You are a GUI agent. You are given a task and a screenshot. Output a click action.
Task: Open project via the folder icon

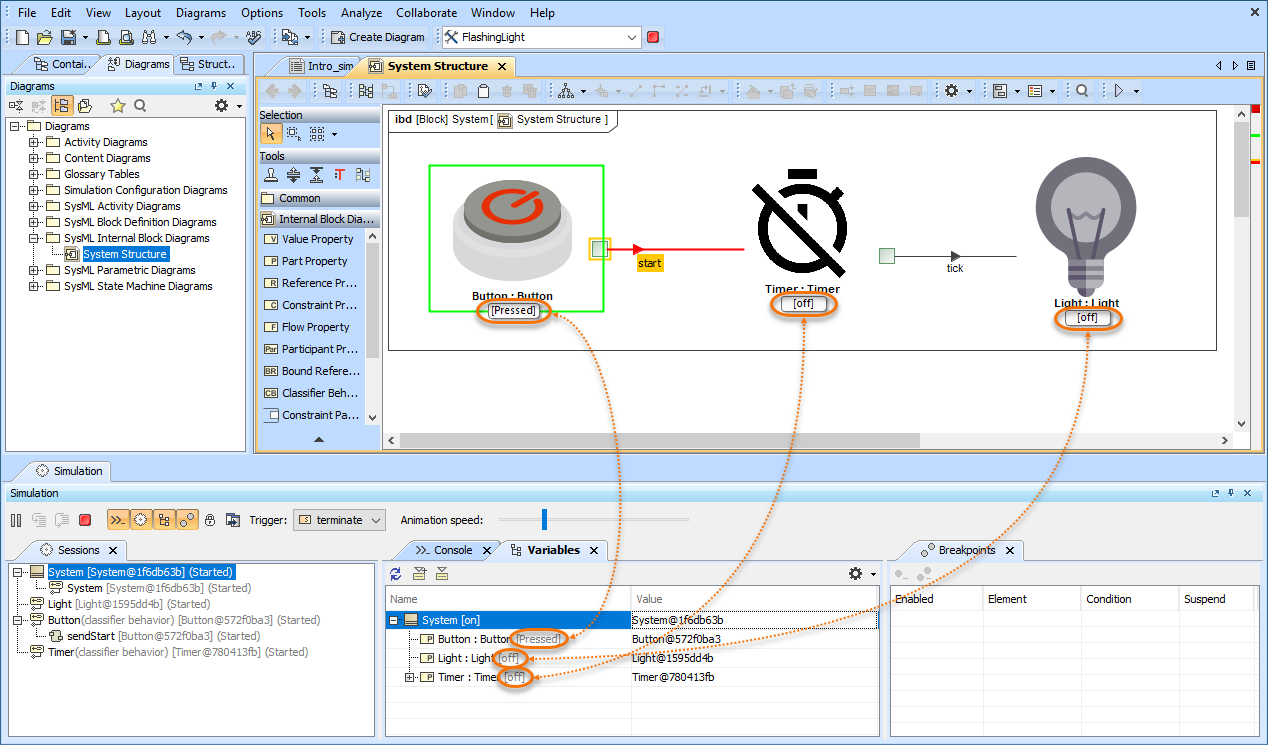click(x=44, y=37)
